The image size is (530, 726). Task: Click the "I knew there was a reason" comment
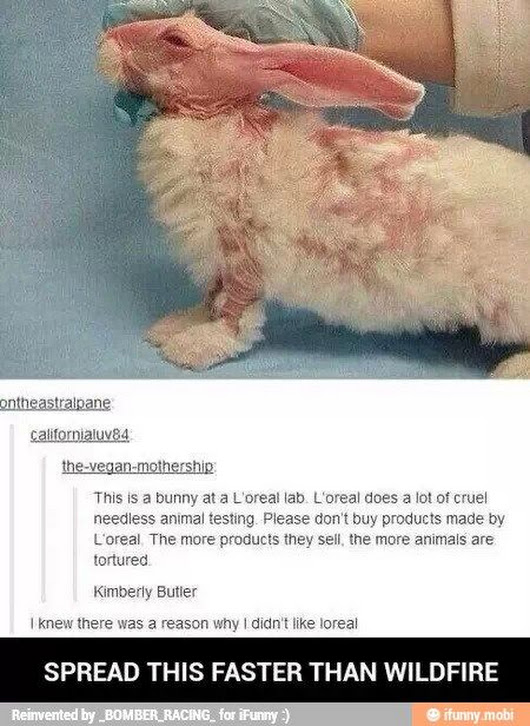(x=194, y=624)
